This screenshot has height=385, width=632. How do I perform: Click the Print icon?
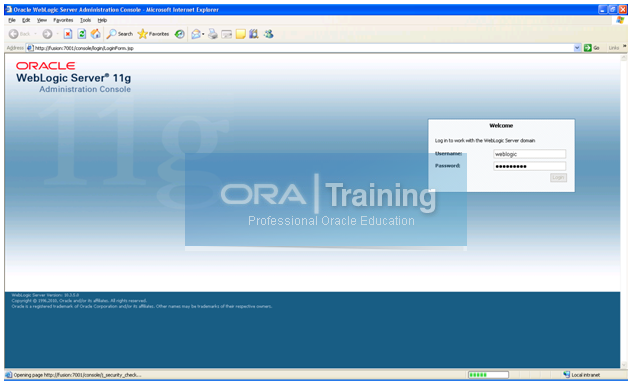click(x=213, y=34)
